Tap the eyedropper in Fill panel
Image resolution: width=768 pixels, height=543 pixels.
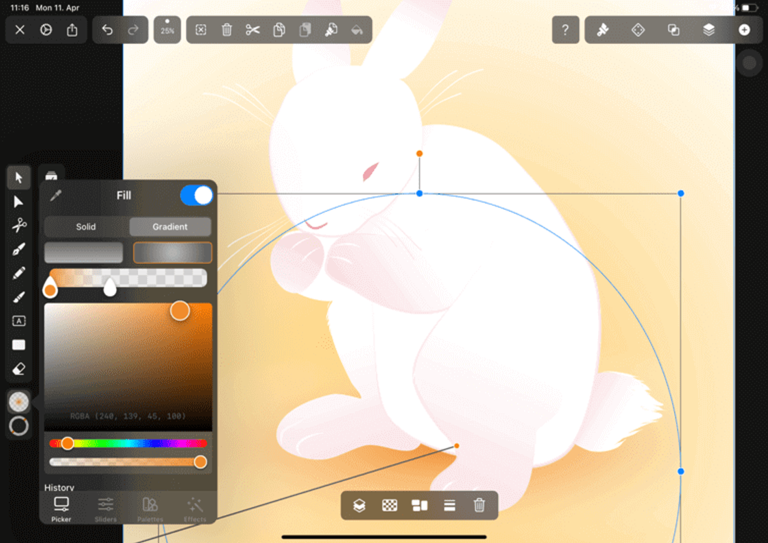tap(55, 196)
